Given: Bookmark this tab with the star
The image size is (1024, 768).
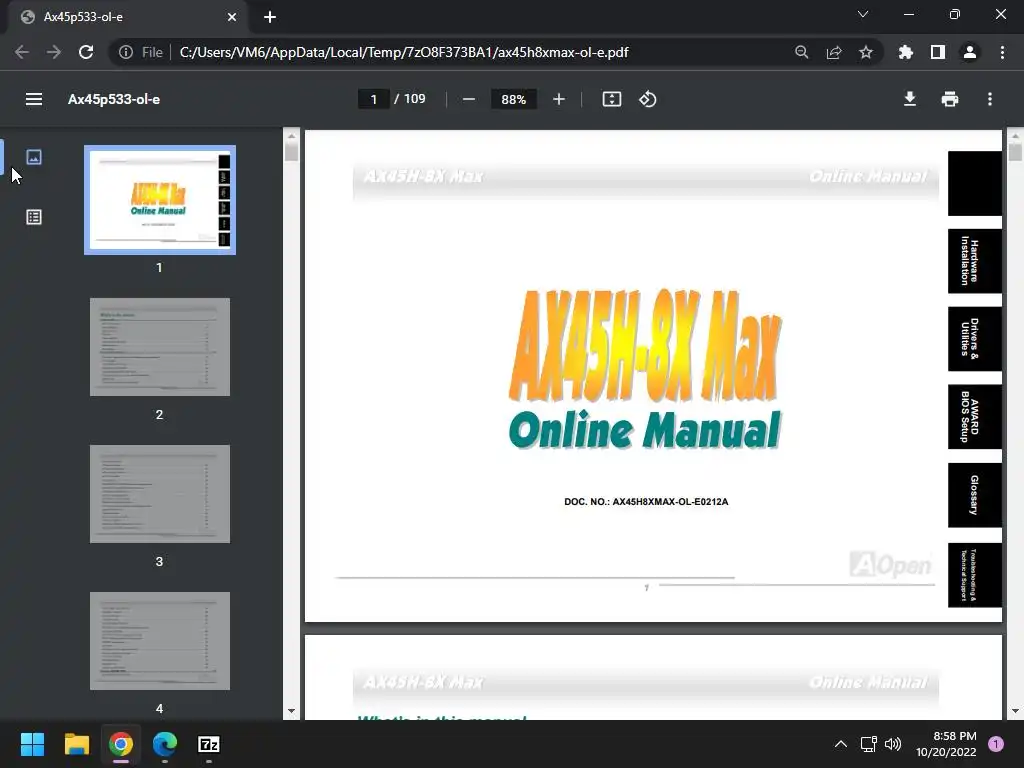Looking at the screenshot, I should [x=866, y=52].
